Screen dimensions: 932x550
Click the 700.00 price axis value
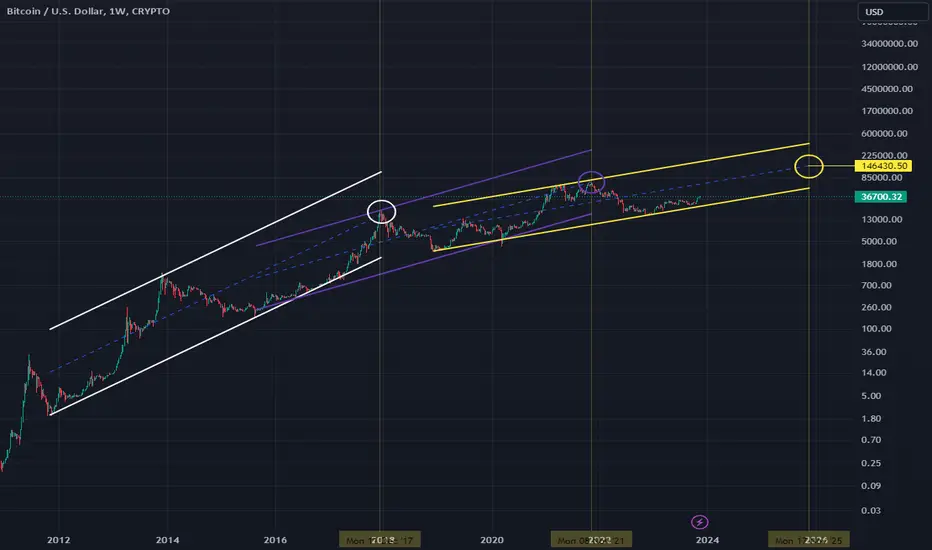[x=877, y=285]
